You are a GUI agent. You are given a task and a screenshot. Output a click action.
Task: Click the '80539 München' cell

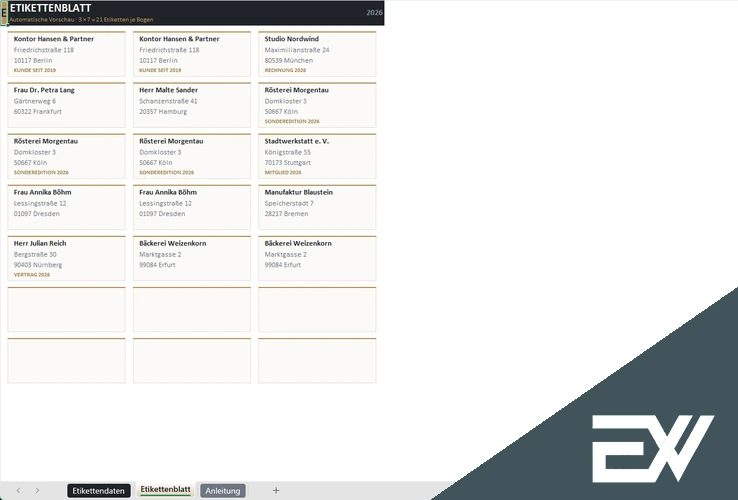(289, 60)
